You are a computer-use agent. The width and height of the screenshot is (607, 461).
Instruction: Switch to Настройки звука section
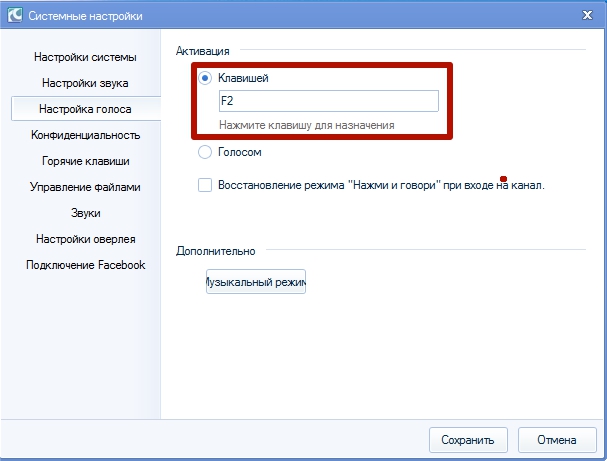[x=85, y=83]
